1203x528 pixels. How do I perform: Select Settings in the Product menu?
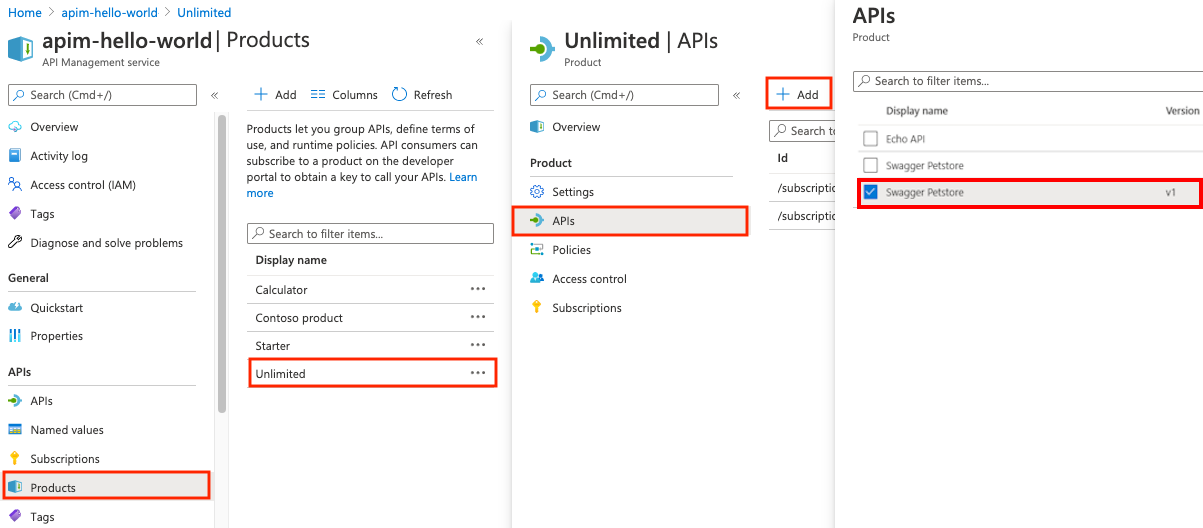pos(572,192)
